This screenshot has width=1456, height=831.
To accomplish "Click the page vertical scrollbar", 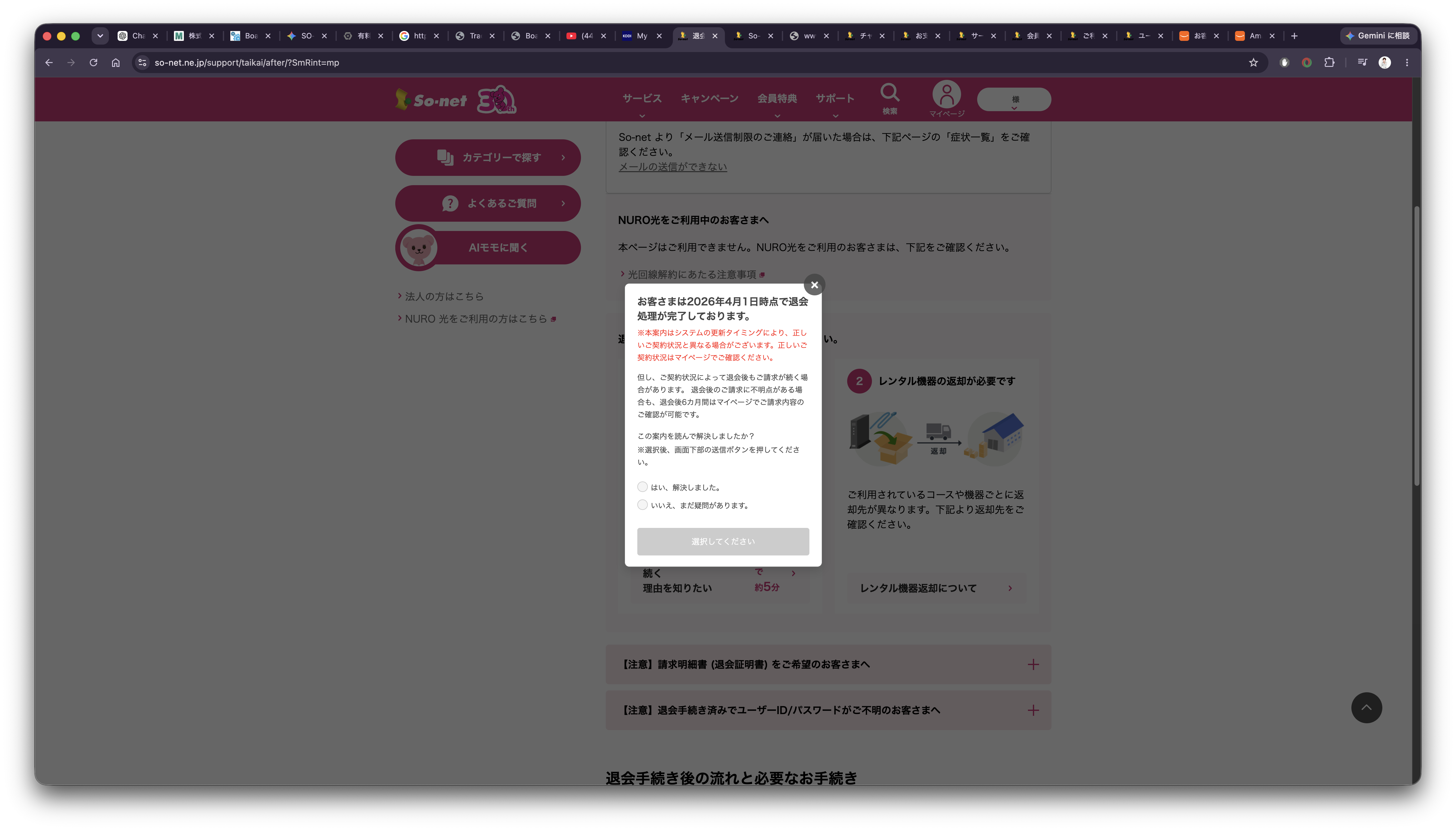I will tap(1417, 346).
